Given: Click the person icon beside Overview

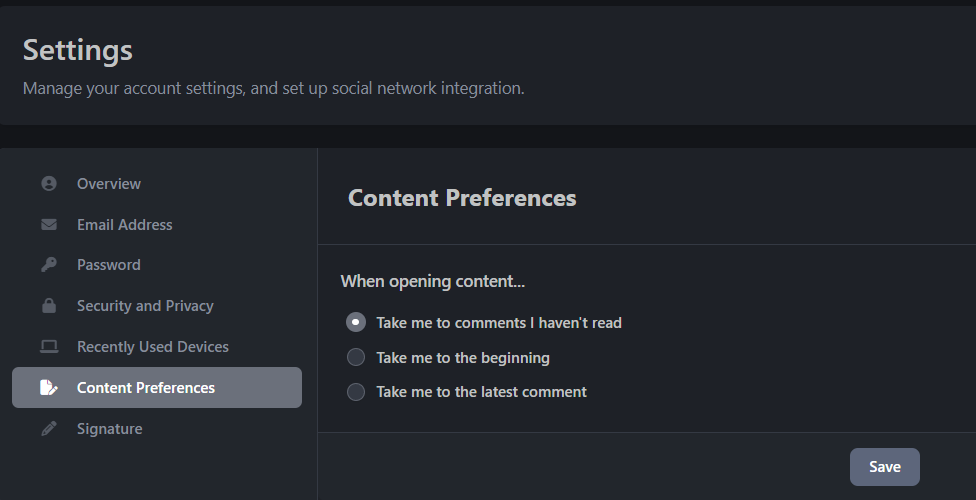Looking at the screenshot, I should (x=49, y=184).
